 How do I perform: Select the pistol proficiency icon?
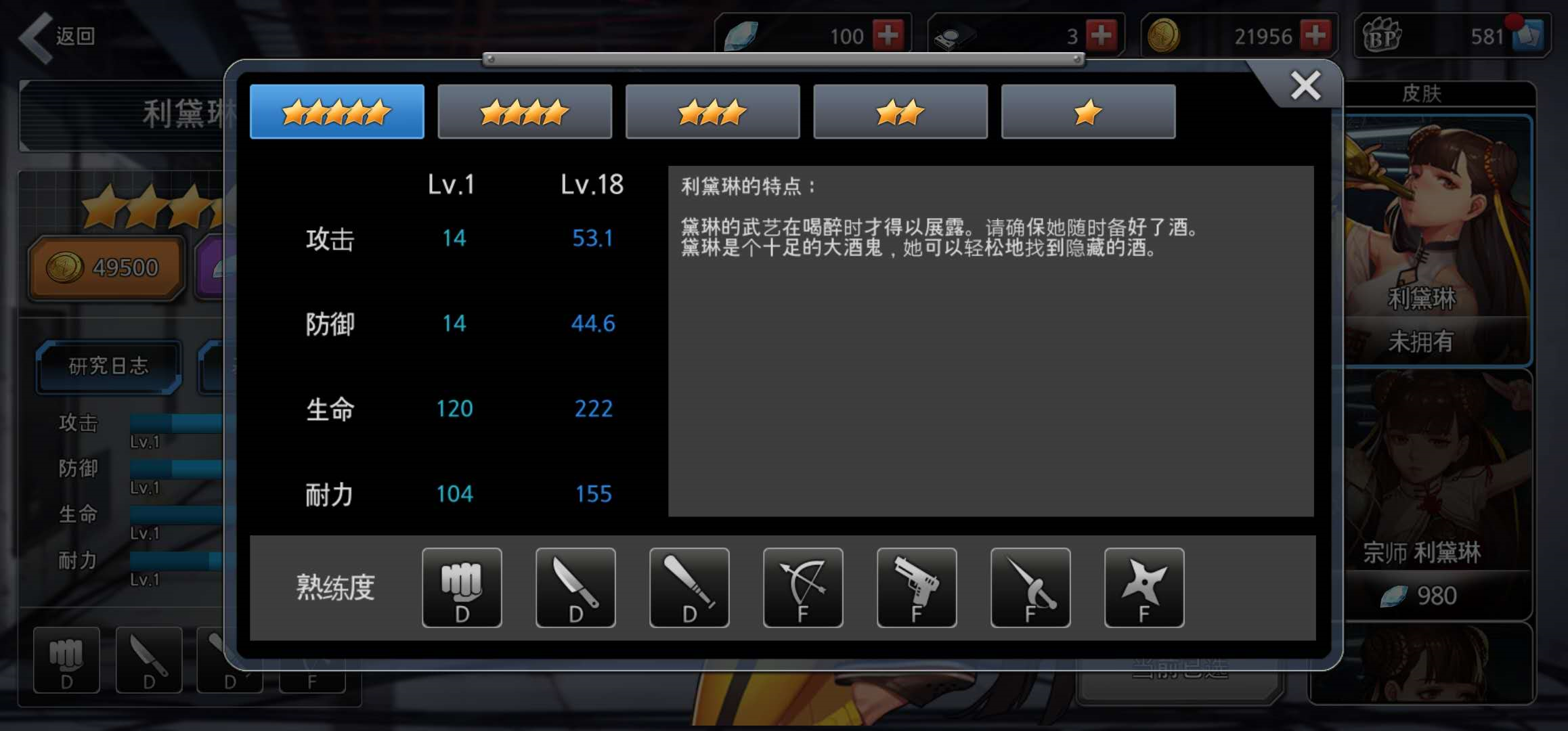(x=917, y=588)
